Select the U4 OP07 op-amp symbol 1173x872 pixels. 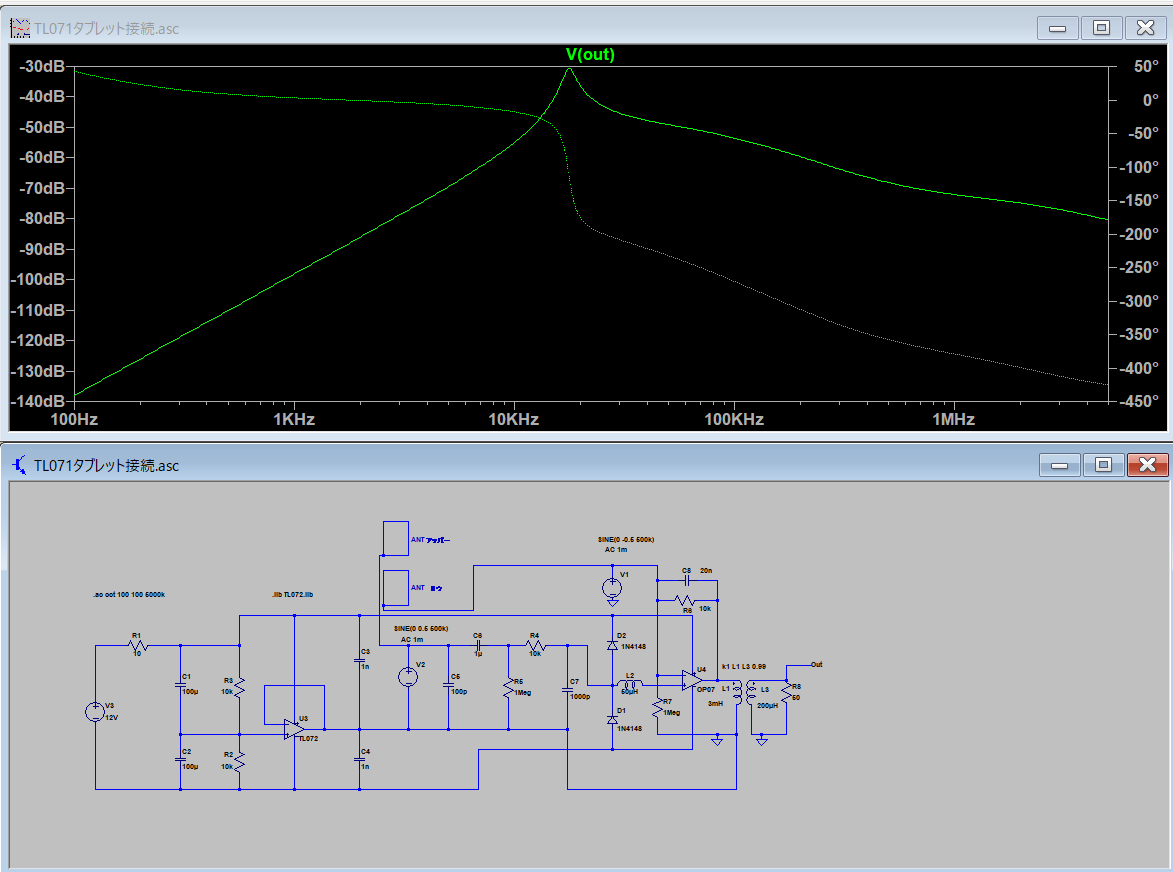click(692, 679)
